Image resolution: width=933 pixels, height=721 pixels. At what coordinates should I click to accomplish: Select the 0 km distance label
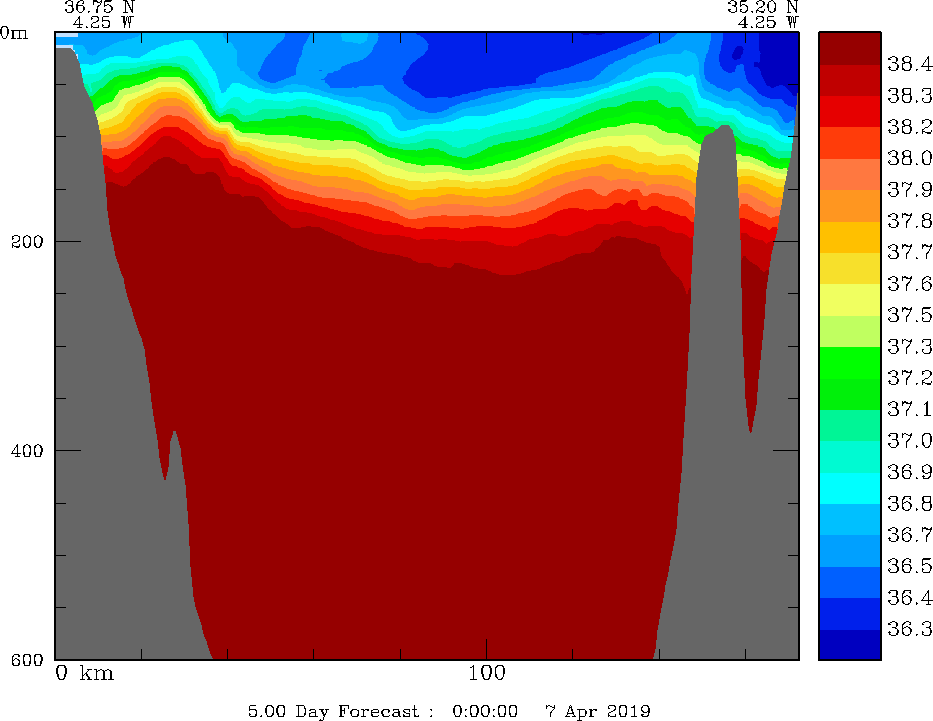pos(84,673)
